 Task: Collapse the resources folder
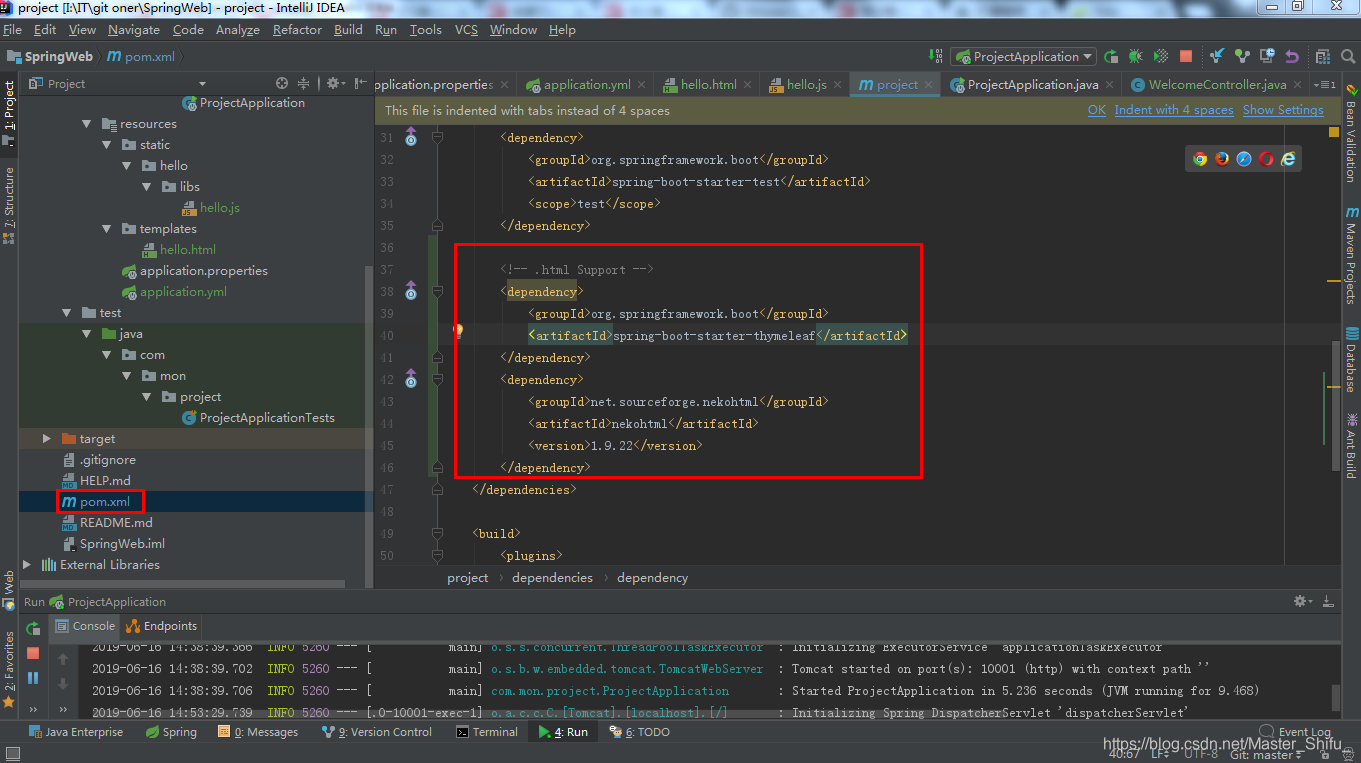(87, 124)
